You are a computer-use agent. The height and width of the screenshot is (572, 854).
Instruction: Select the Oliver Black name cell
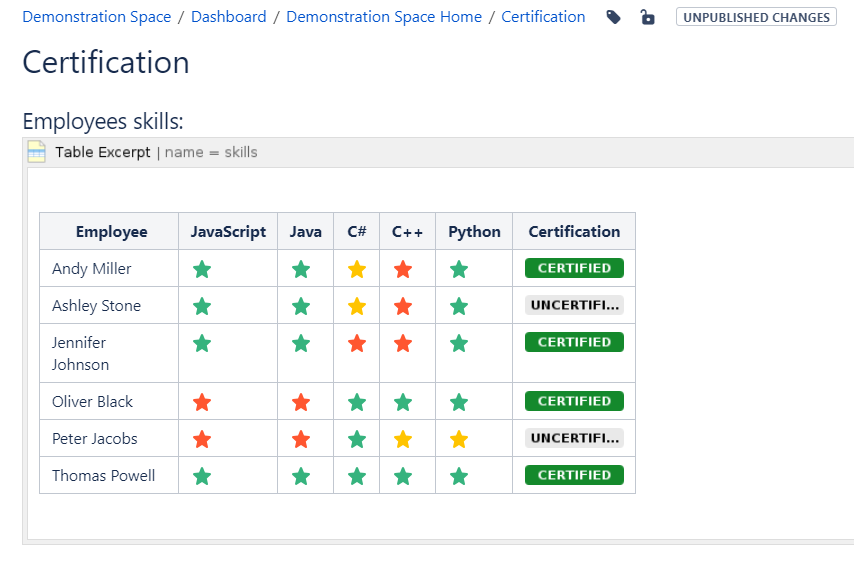109,401
